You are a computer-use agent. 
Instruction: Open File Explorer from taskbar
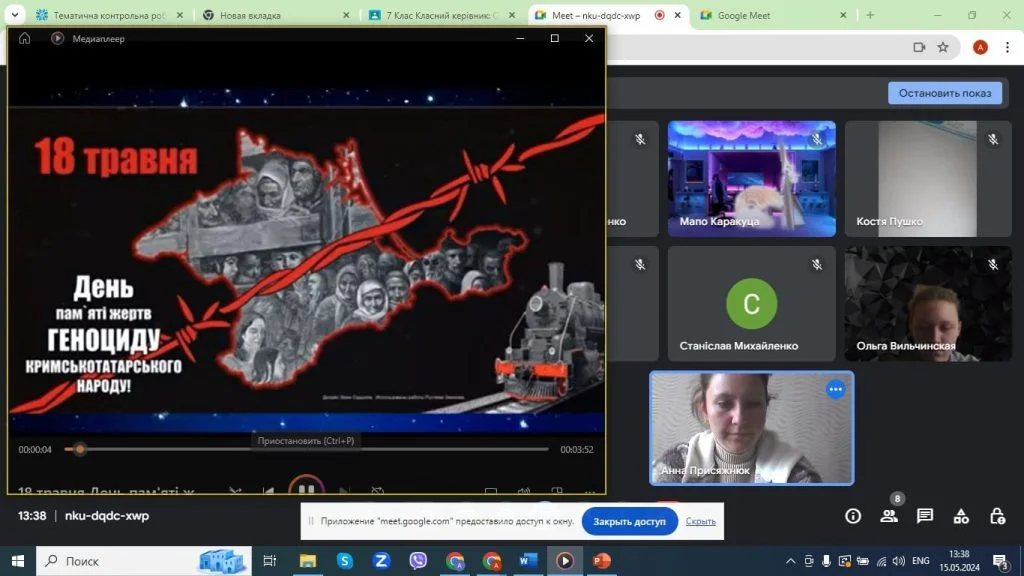tap(308, 561)
